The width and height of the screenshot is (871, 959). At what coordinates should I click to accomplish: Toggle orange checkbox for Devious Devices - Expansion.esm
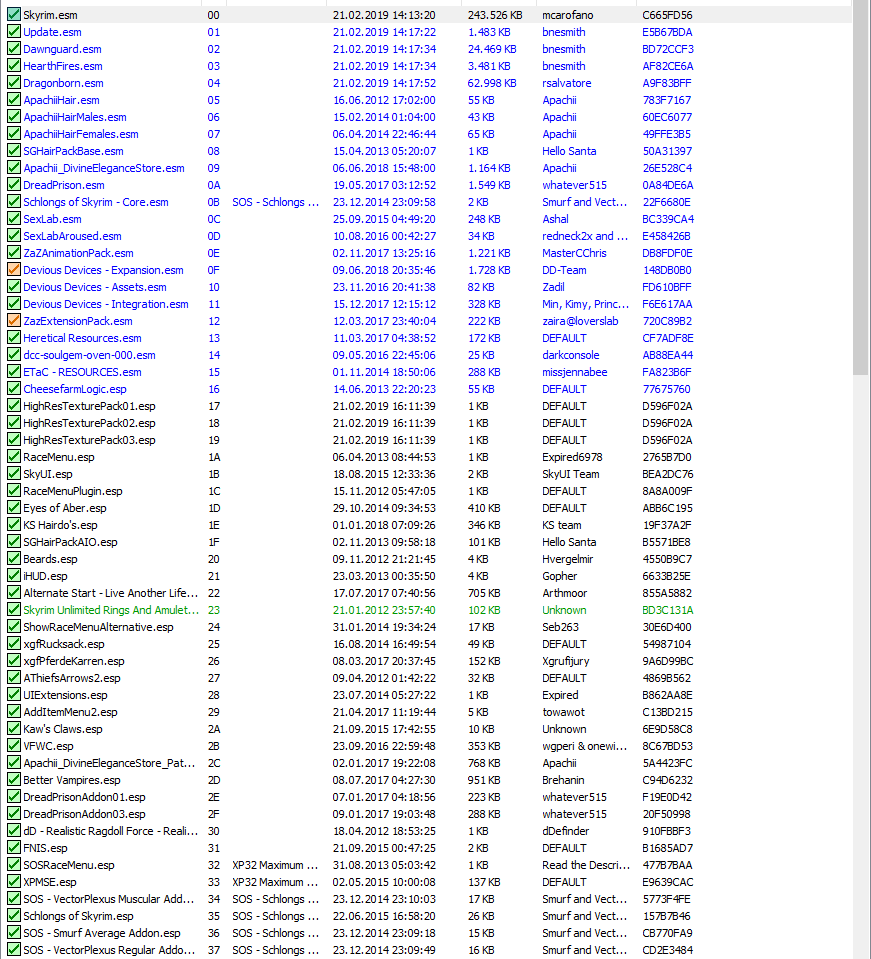pos(13,270)
